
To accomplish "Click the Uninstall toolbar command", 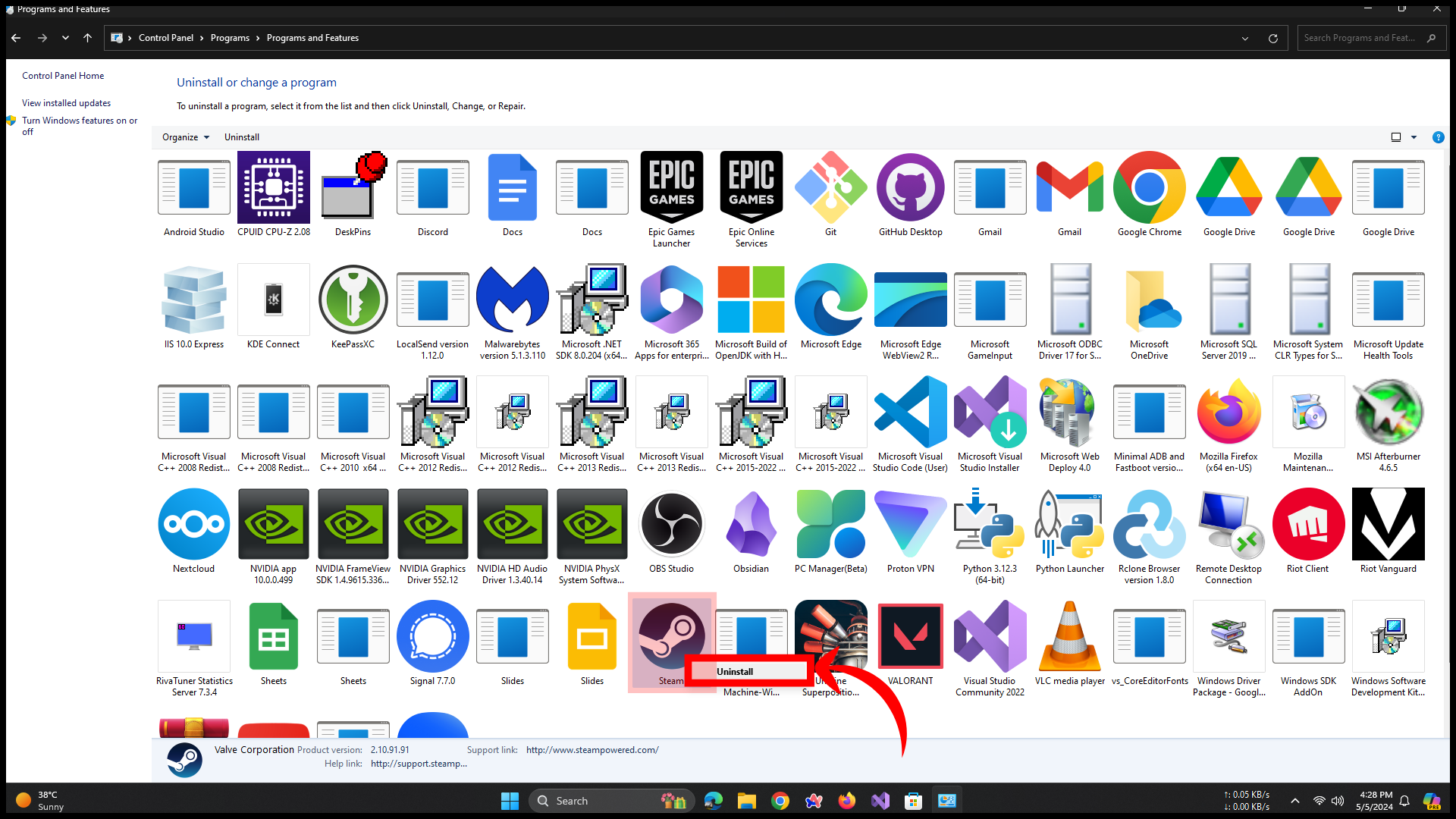I will [241, 137].
